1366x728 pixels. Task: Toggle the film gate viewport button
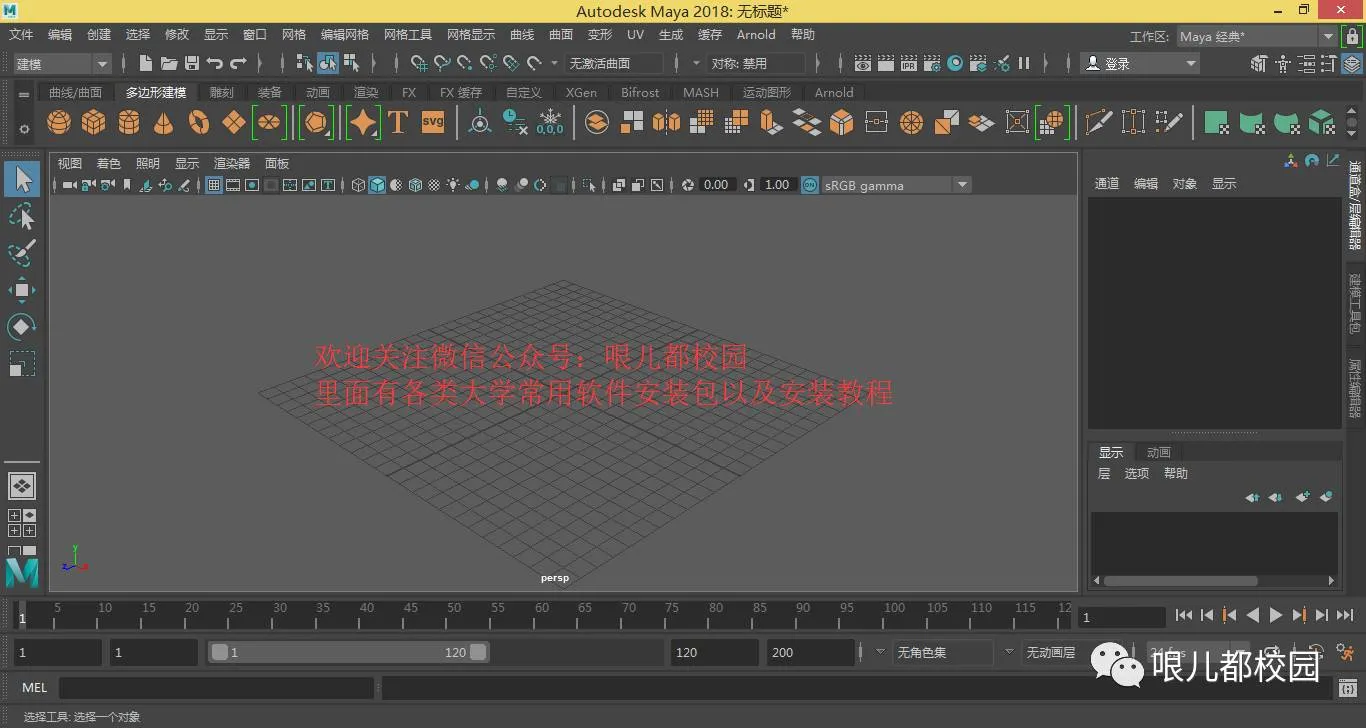point(233,185)
